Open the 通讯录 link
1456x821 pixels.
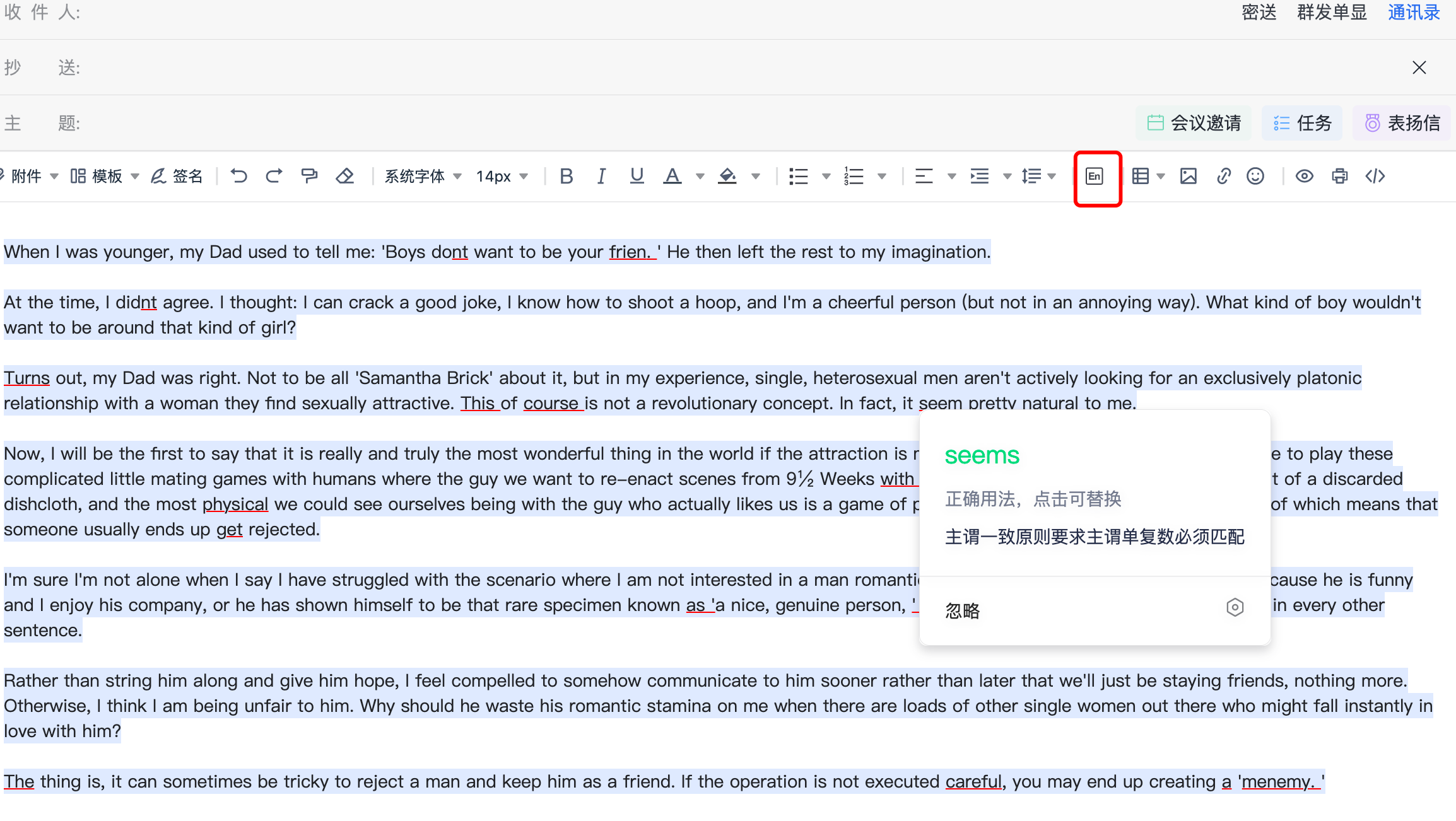1413,13
